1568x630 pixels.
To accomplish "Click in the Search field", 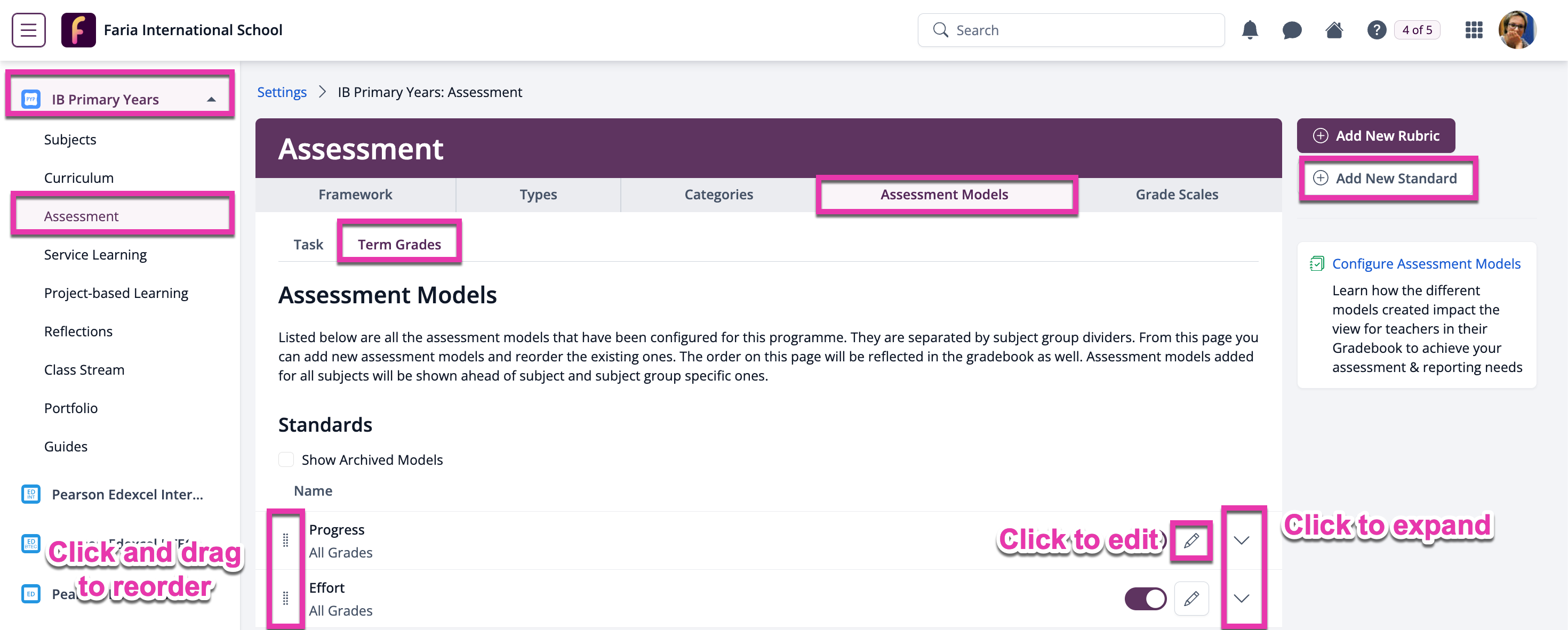I will tap(1071, 30).
